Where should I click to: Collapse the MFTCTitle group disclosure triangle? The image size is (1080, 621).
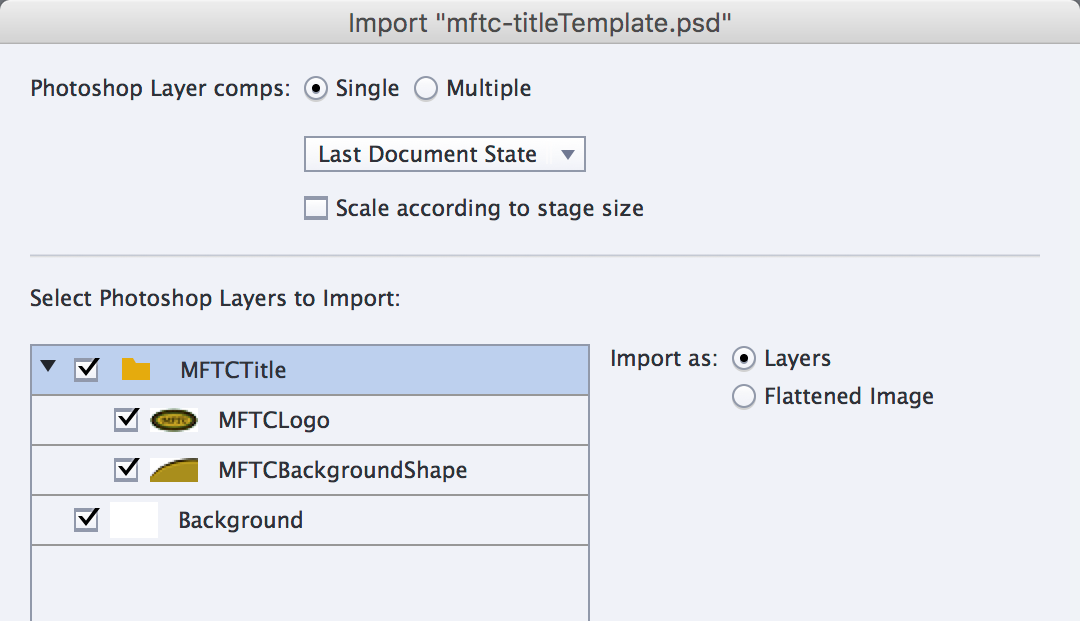coord(48,368)
